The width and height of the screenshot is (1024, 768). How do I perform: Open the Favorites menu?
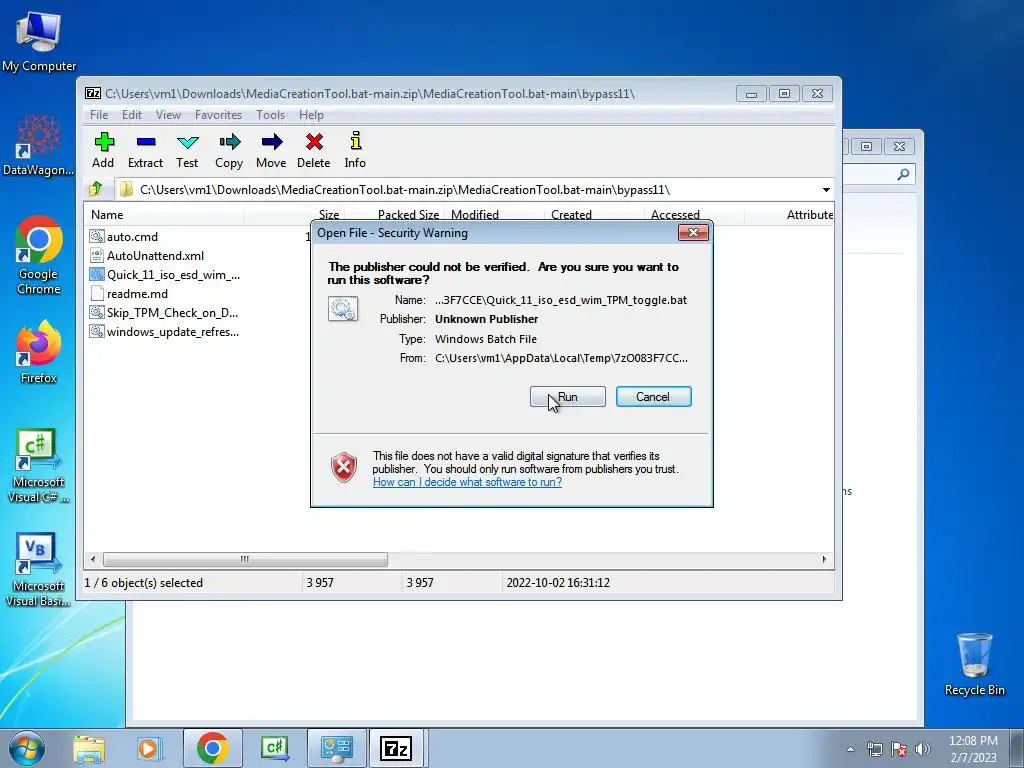coord(218,115)
